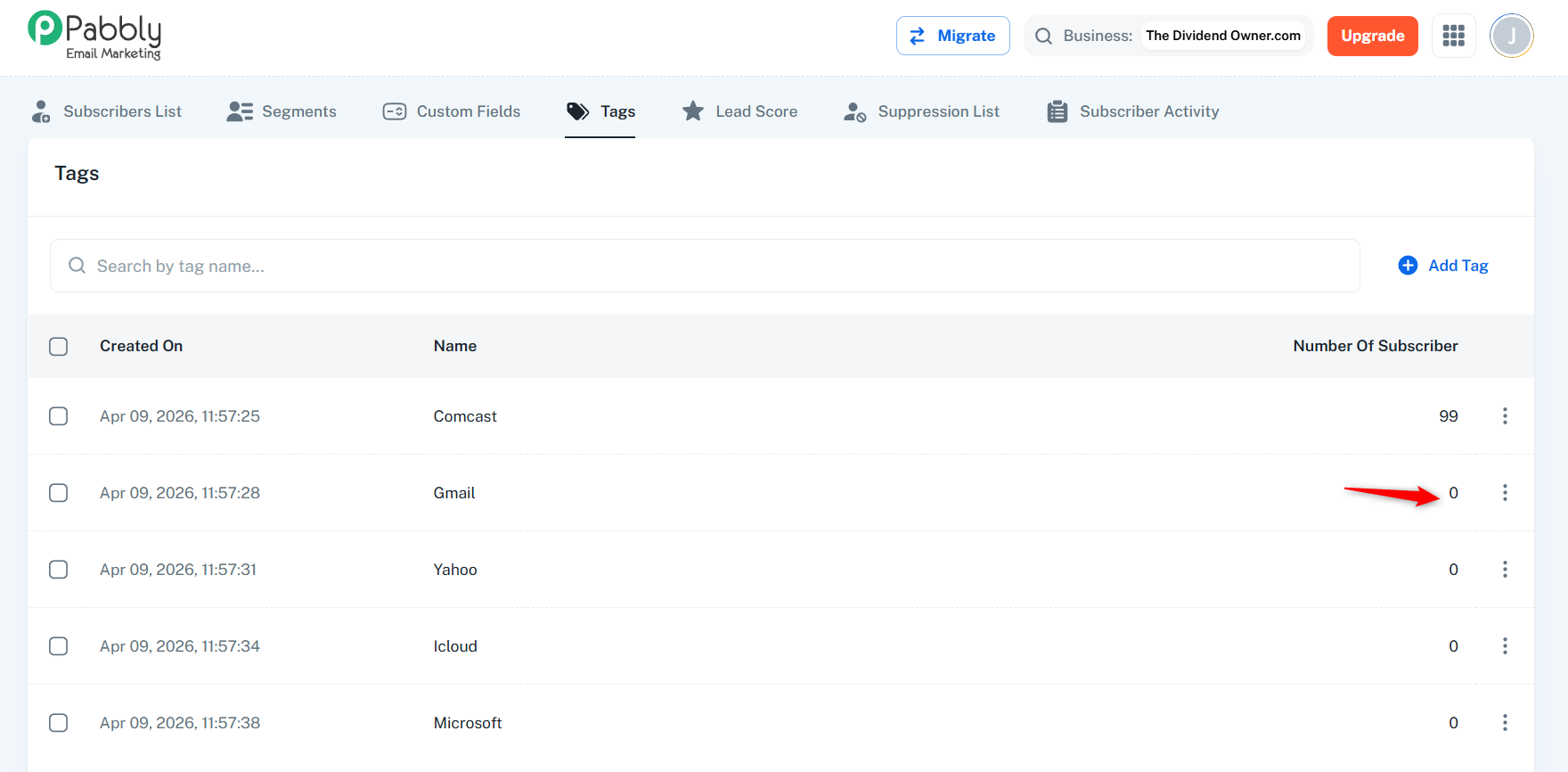The height and width of the screenshot is (772, 1568).
Task: Check the Comcast tag row checkbox
Action: 59,416
